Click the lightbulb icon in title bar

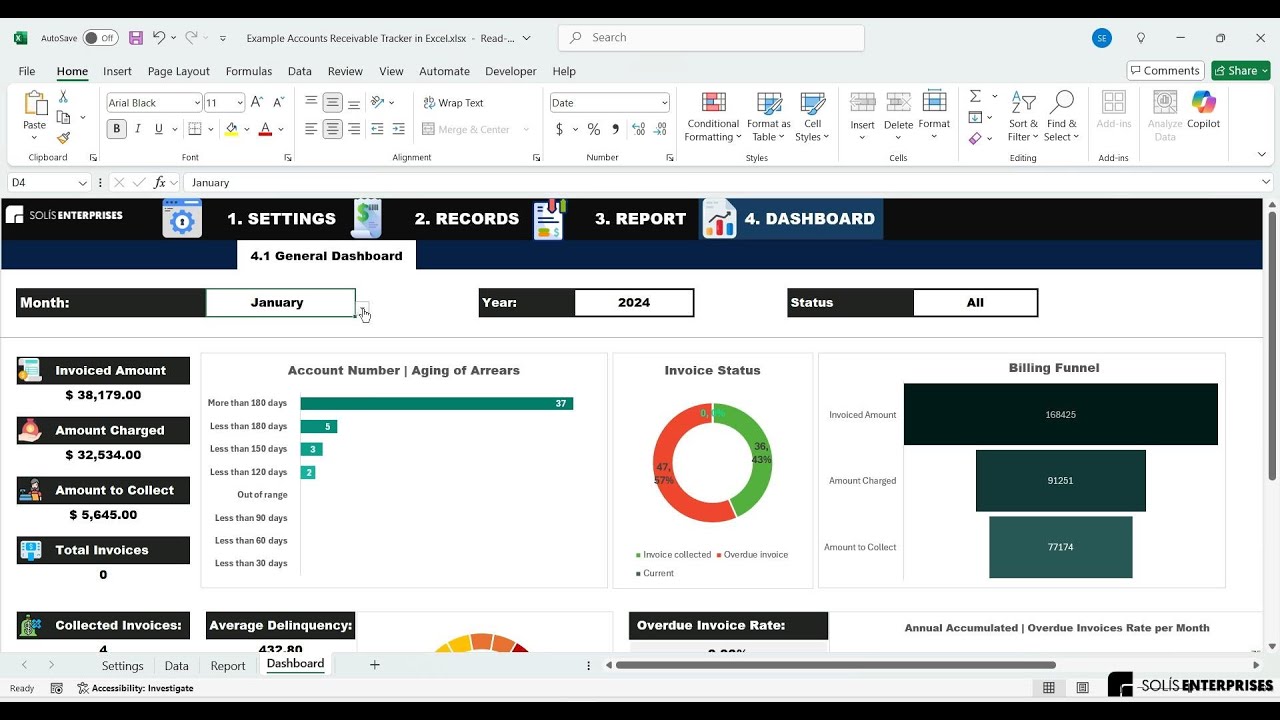[1141, 38]
